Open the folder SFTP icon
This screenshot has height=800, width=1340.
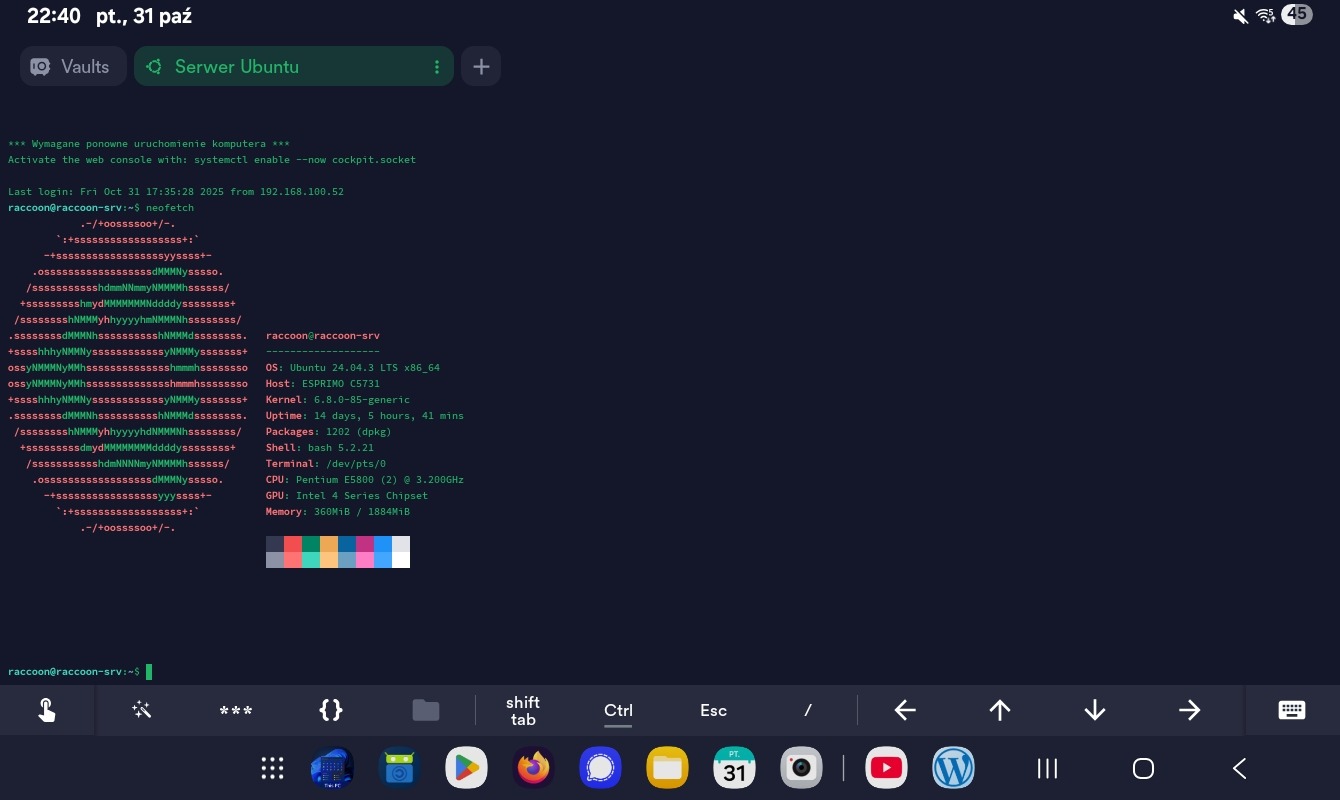426,710
